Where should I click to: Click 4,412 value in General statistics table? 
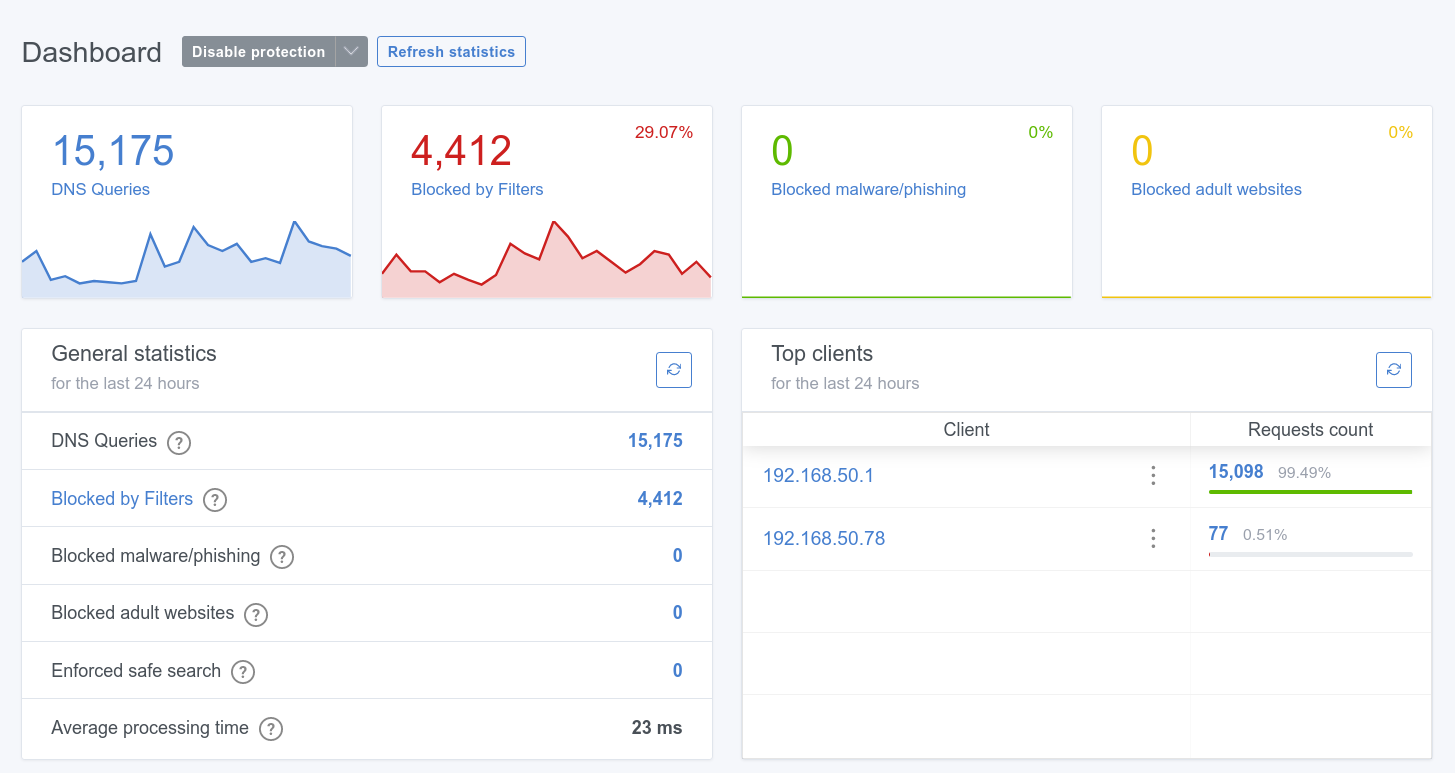tap(660, 499)
